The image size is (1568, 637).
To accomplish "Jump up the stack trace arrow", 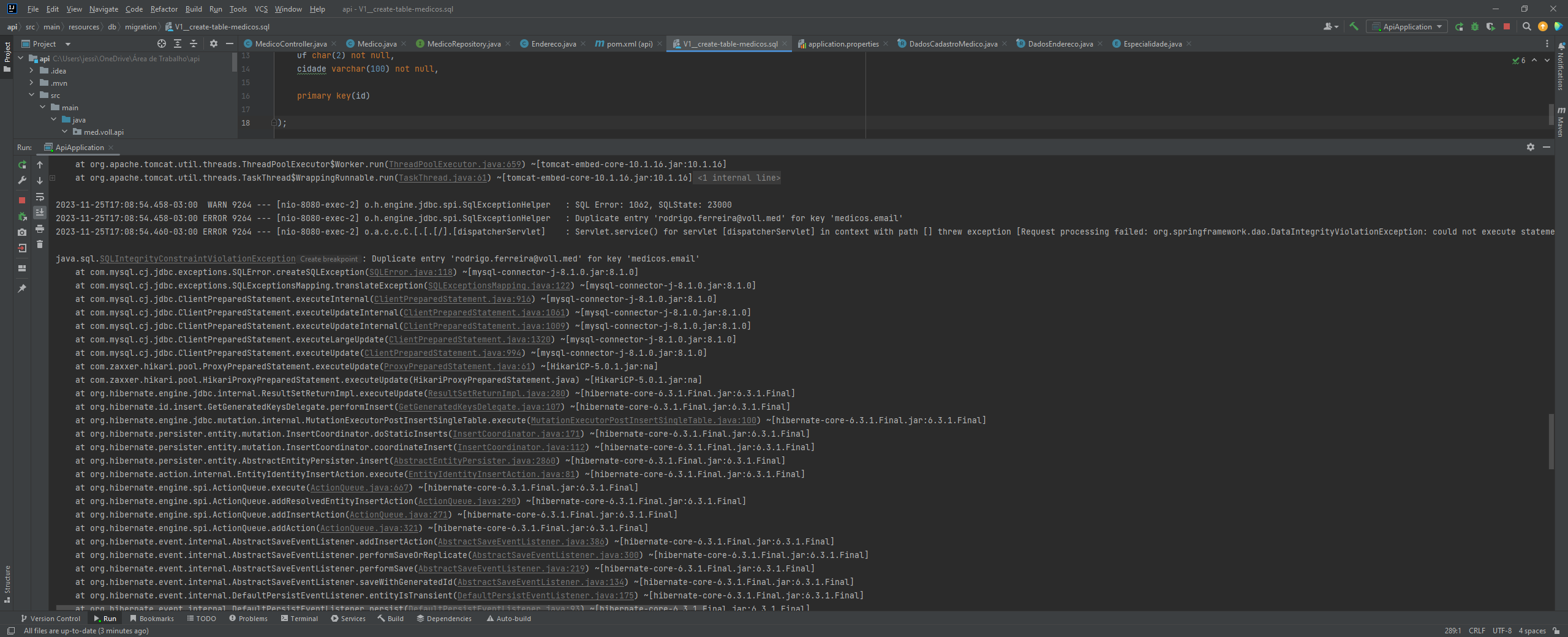I will (40, 165).
